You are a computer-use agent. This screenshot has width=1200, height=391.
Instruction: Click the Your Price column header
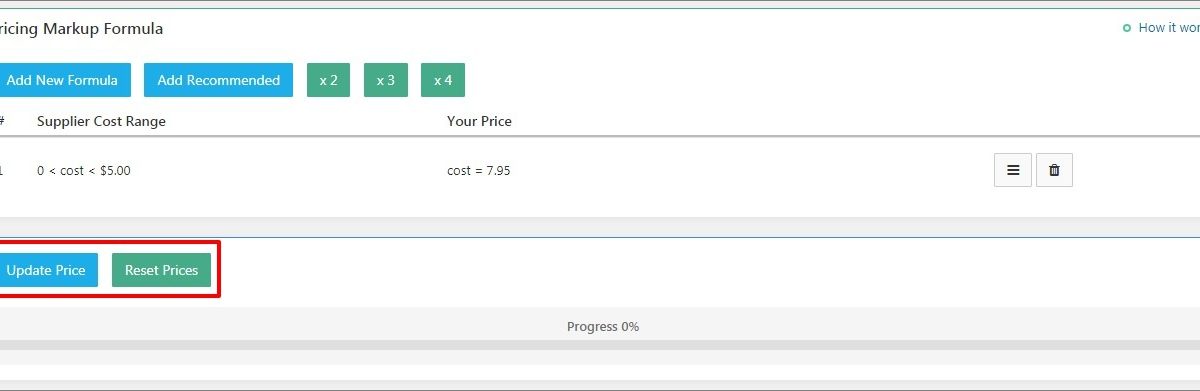479,121
